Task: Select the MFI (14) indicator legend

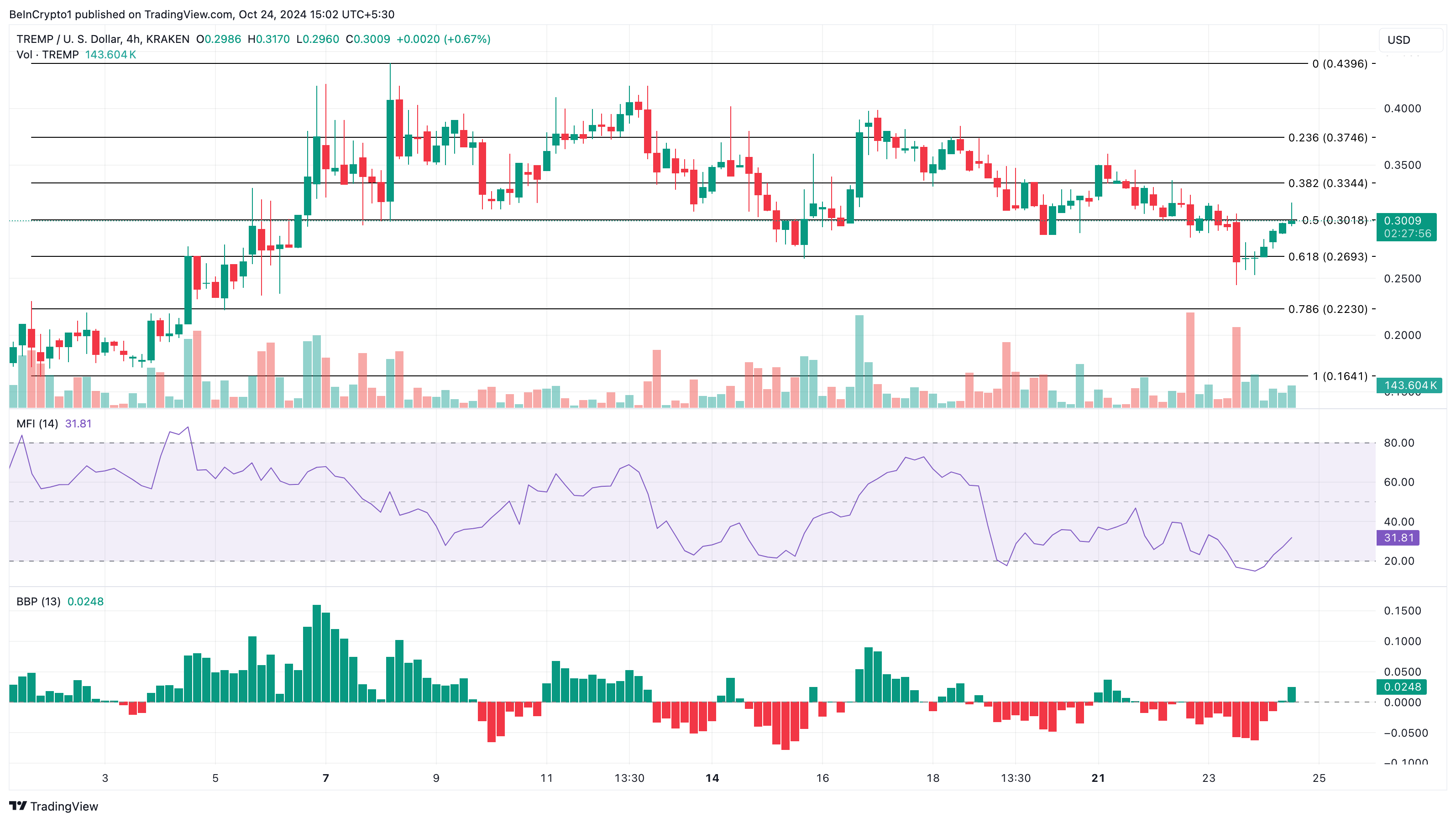Action: (37, 424)
